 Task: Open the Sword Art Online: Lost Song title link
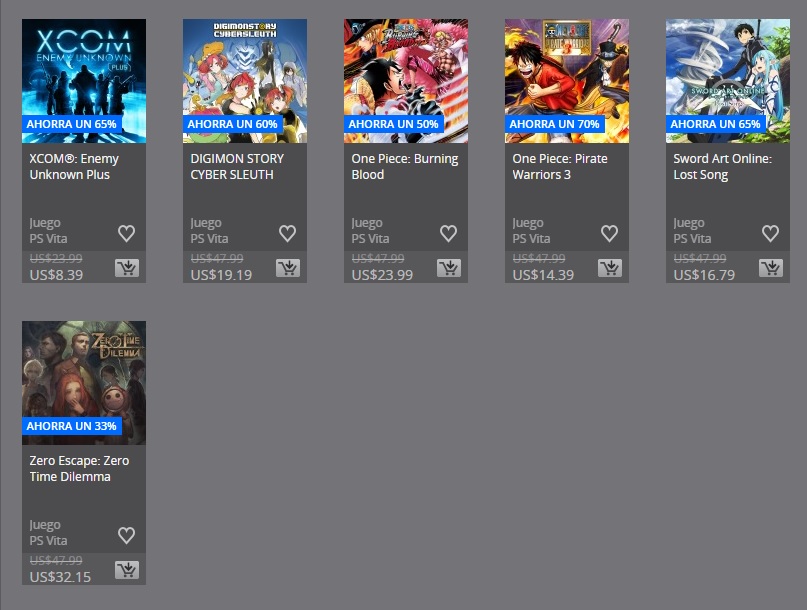(723, 167)
